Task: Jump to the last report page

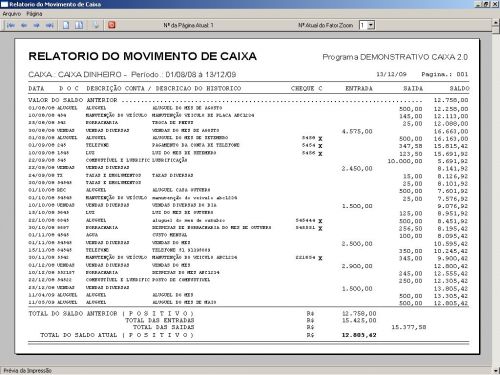Action: click(49, 25)
